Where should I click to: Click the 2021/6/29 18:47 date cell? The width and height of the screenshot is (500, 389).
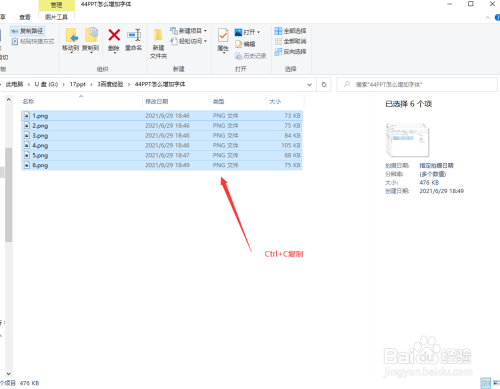[167, 155]
